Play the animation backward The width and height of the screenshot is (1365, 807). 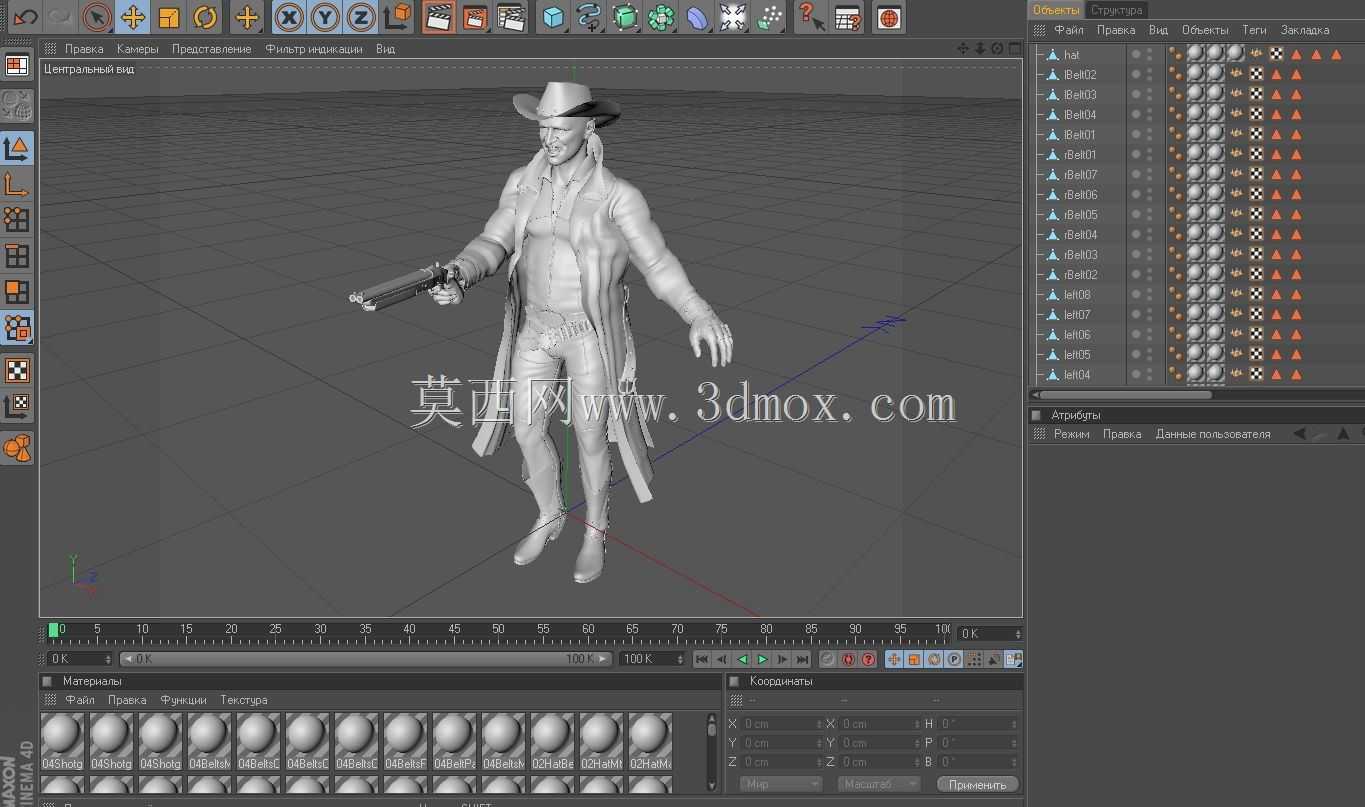(x=742, y=659)
